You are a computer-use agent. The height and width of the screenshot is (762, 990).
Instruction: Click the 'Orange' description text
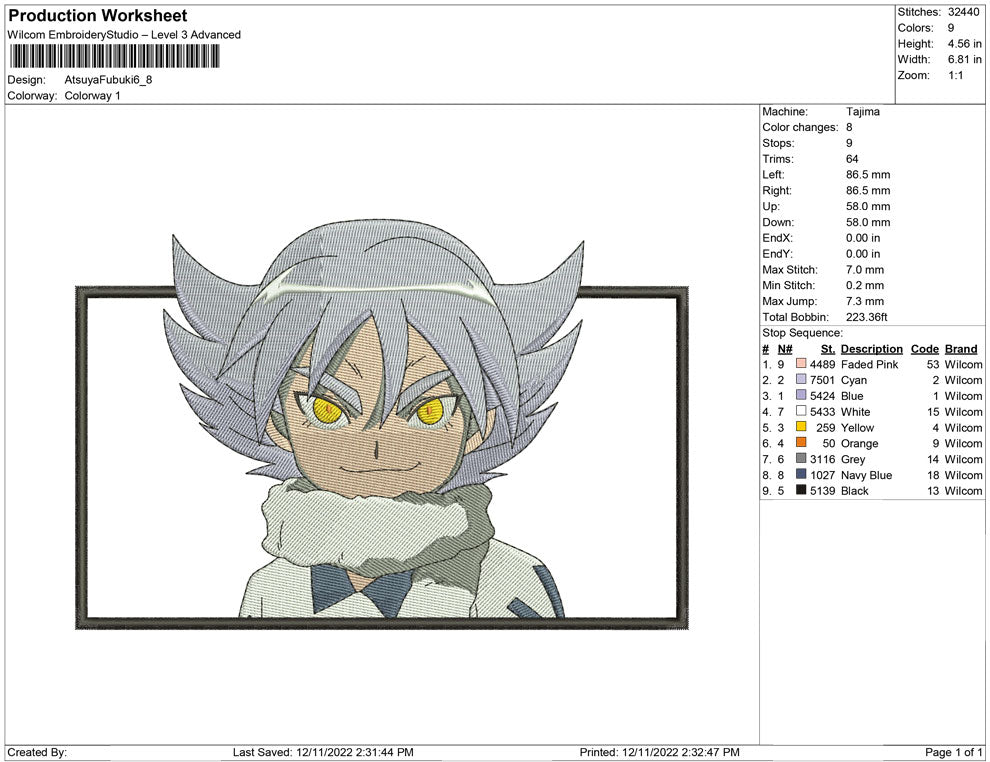859,443
